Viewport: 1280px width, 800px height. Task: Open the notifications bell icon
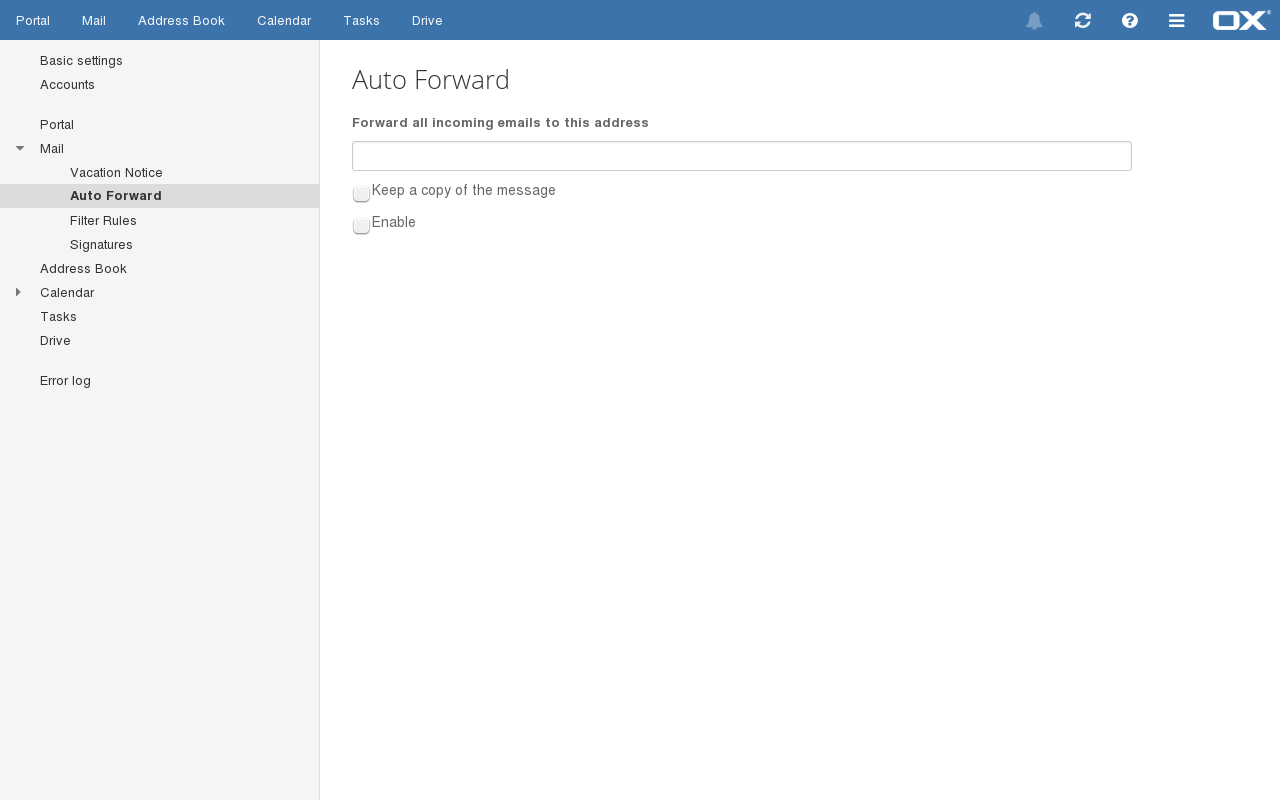coord(1034,21)
